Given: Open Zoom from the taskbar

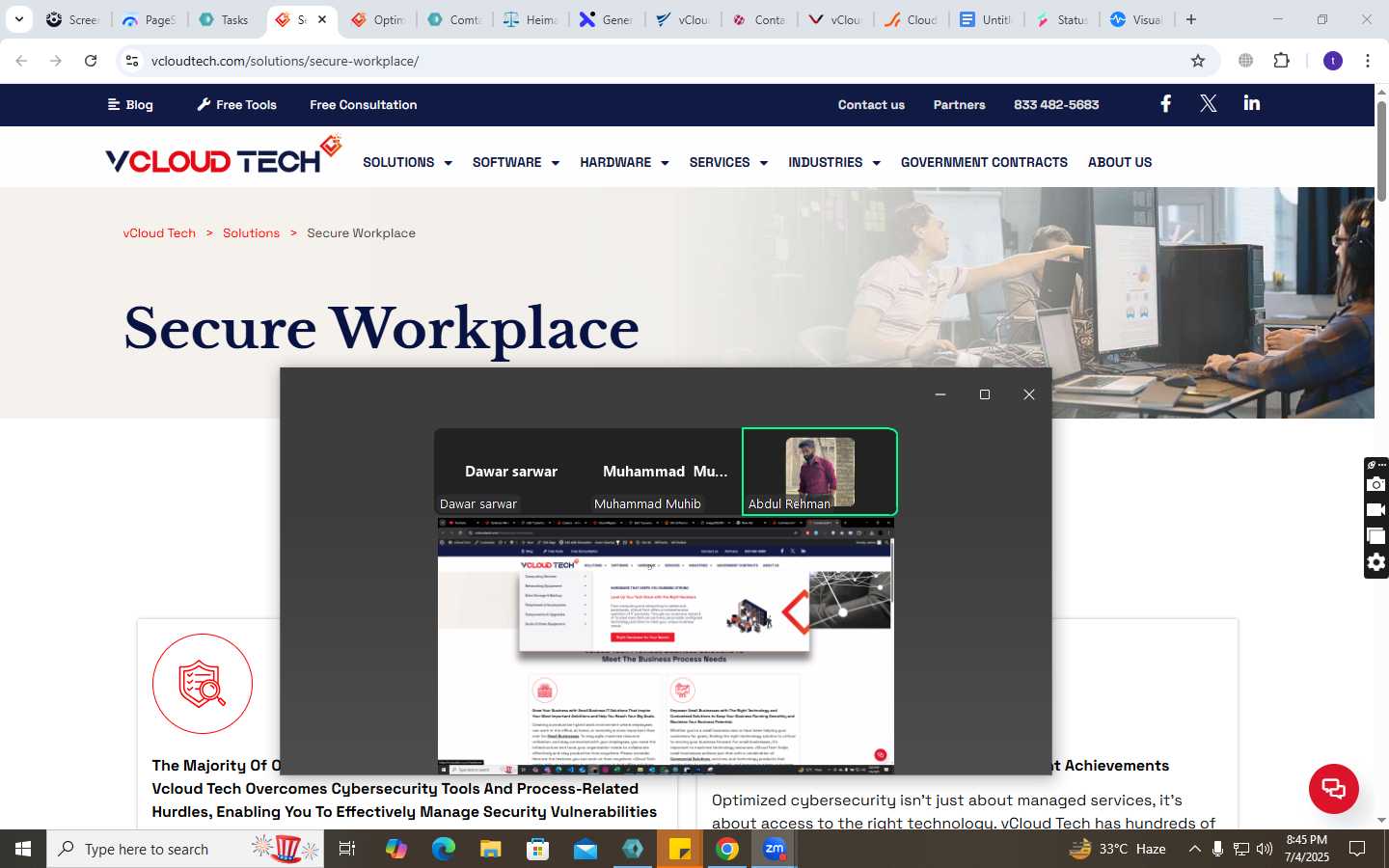Looking at the screenshot, I should point(774,849).
